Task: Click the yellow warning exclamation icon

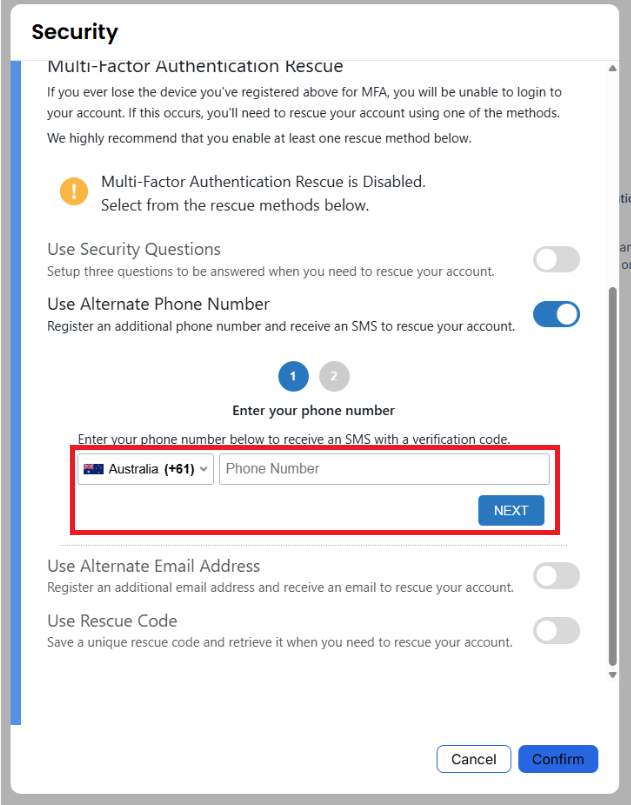Action: [x=74, y=191]
